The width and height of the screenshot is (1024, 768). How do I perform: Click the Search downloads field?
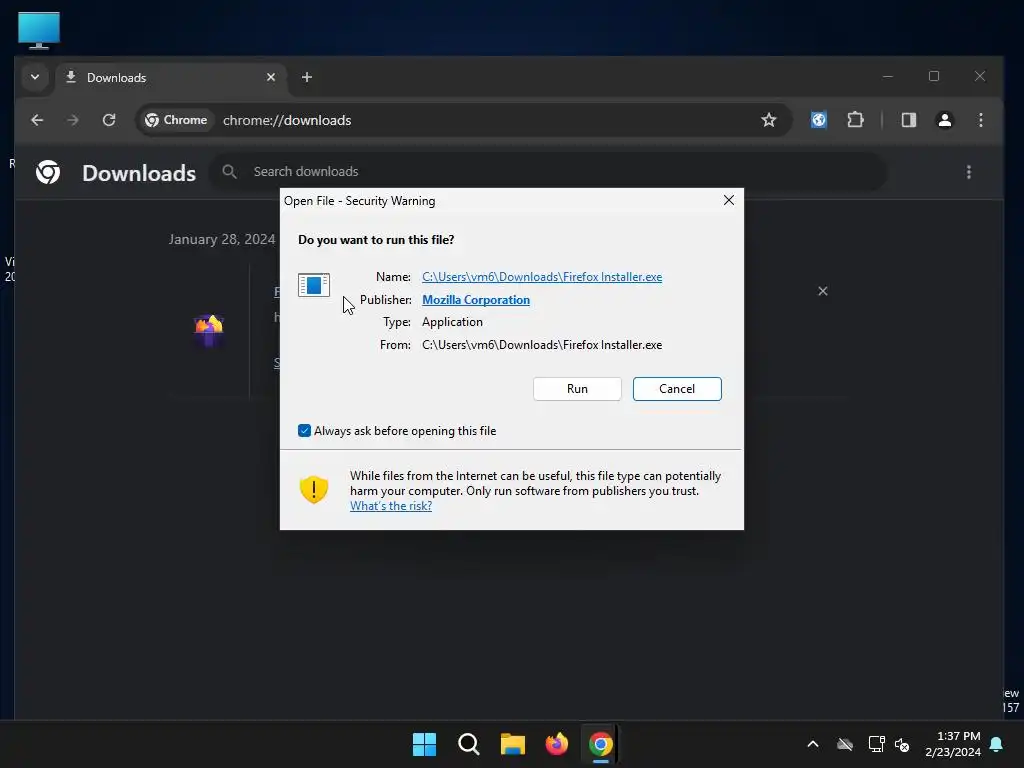(549, 172)
